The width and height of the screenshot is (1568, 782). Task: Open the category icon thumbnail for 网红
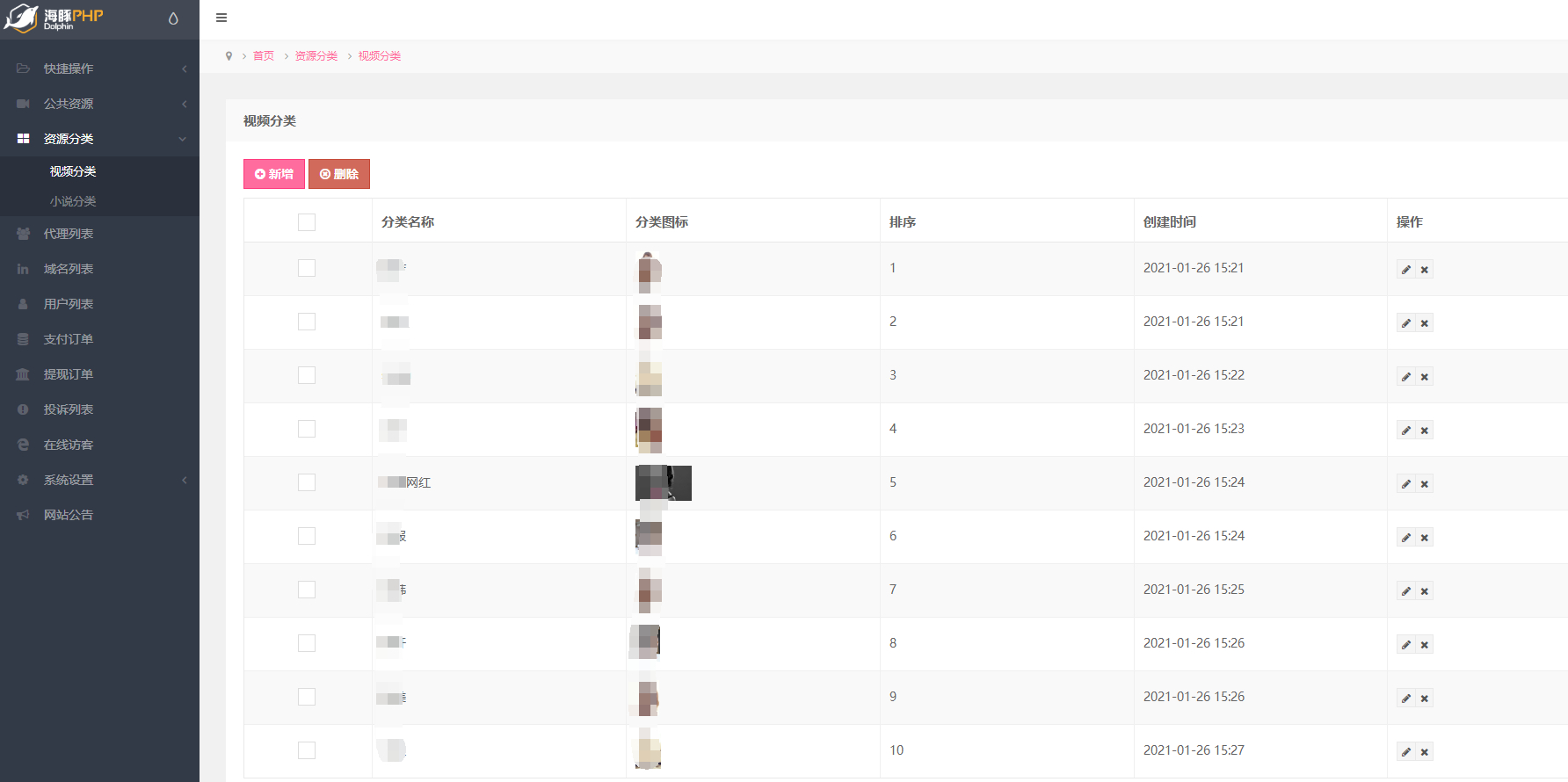664,483
